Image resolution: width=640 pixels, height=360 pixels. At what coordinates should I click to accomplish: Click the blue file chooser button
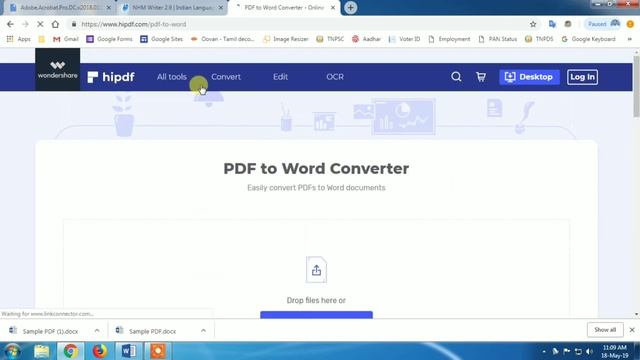tap(316, 315)
